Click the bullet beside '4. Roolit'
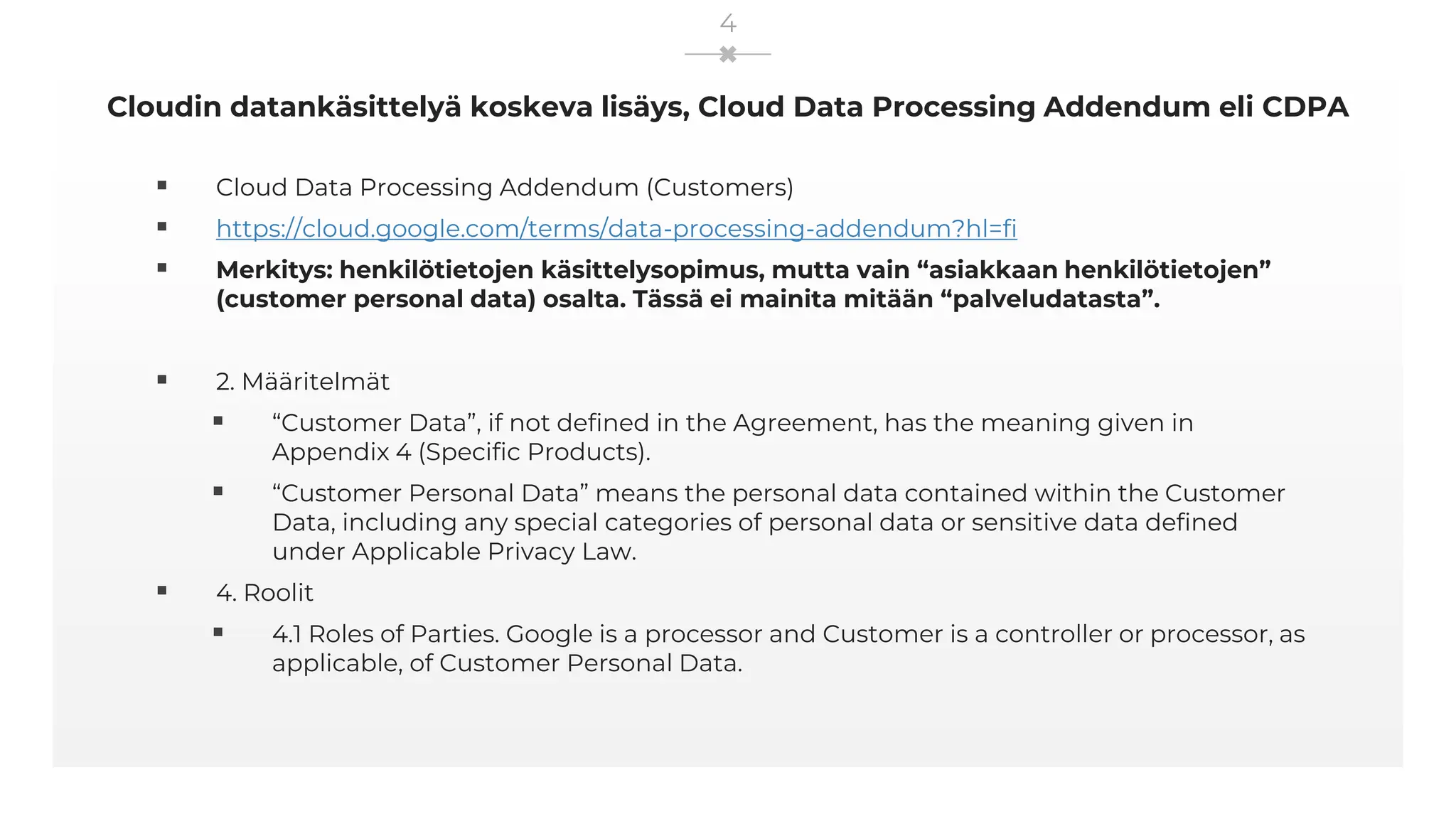The height and width of the screenshot is (819, 1456). coord(162,591)
